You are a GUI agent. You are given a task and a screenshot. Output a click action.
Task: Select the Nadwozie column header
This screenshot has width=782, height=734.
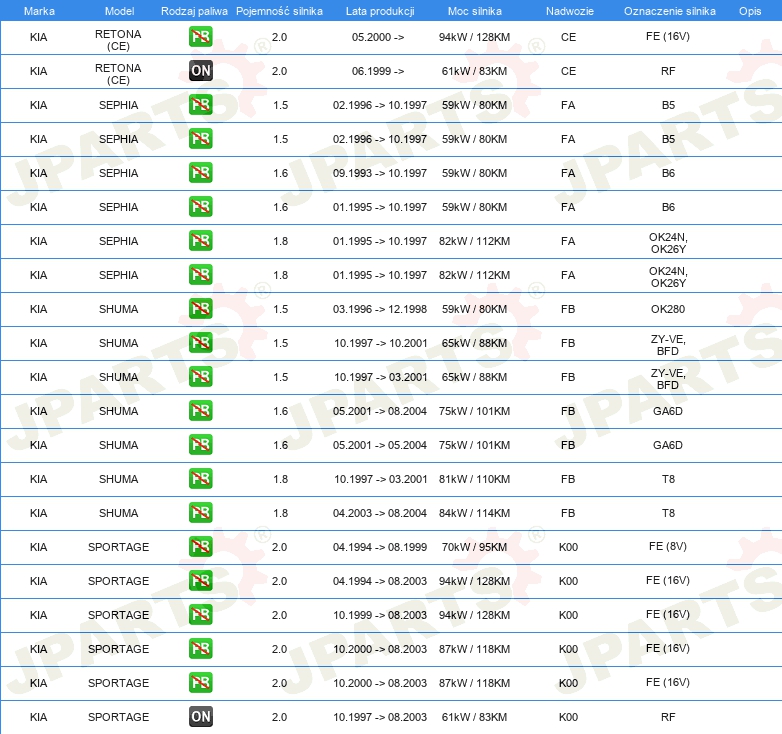(x=570, y=11)
